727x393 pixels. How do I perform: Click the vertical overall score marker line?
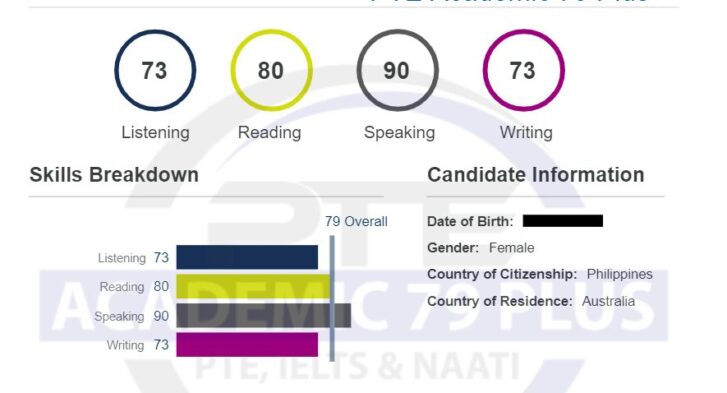[x=332, y=298]
